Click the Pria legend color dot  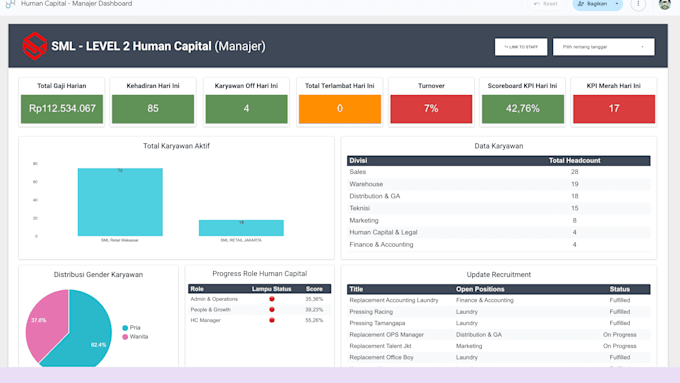point(125,328)
